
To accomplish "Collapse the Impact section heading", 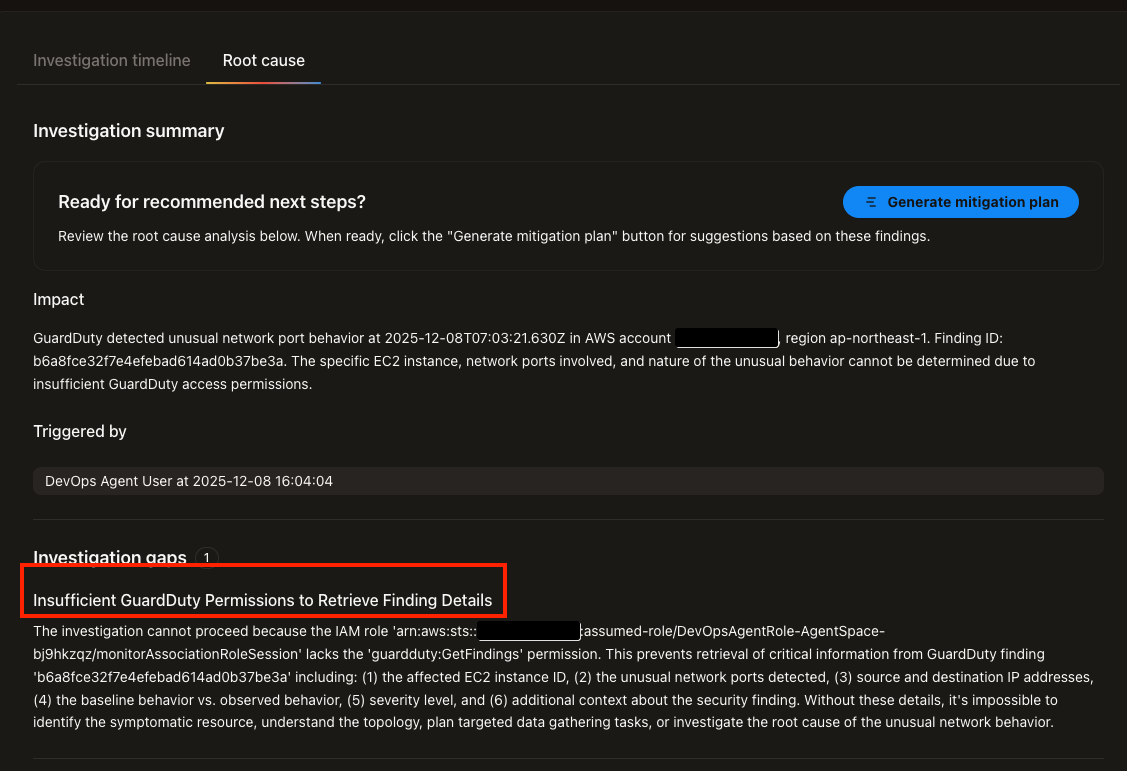I will pos(58,299).
